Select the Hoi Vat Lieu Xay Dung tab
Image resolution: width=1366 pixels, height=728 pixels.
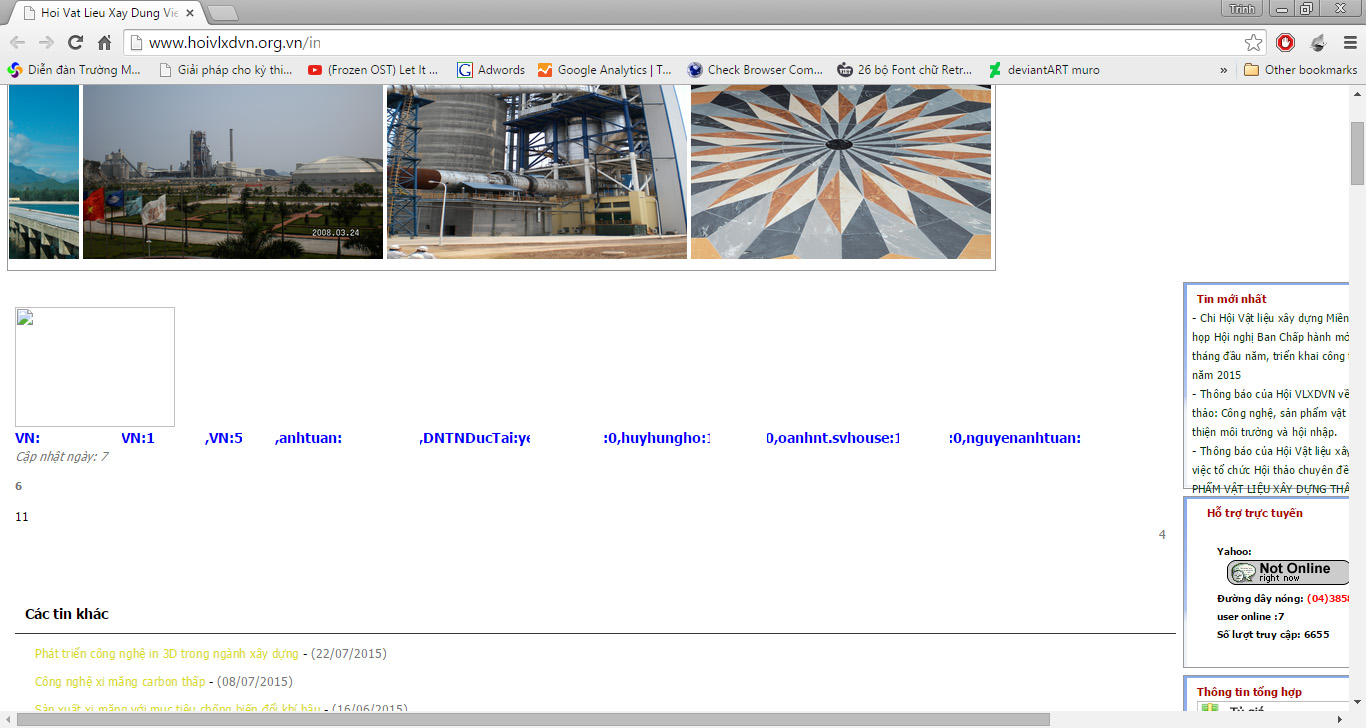(110, 12)
